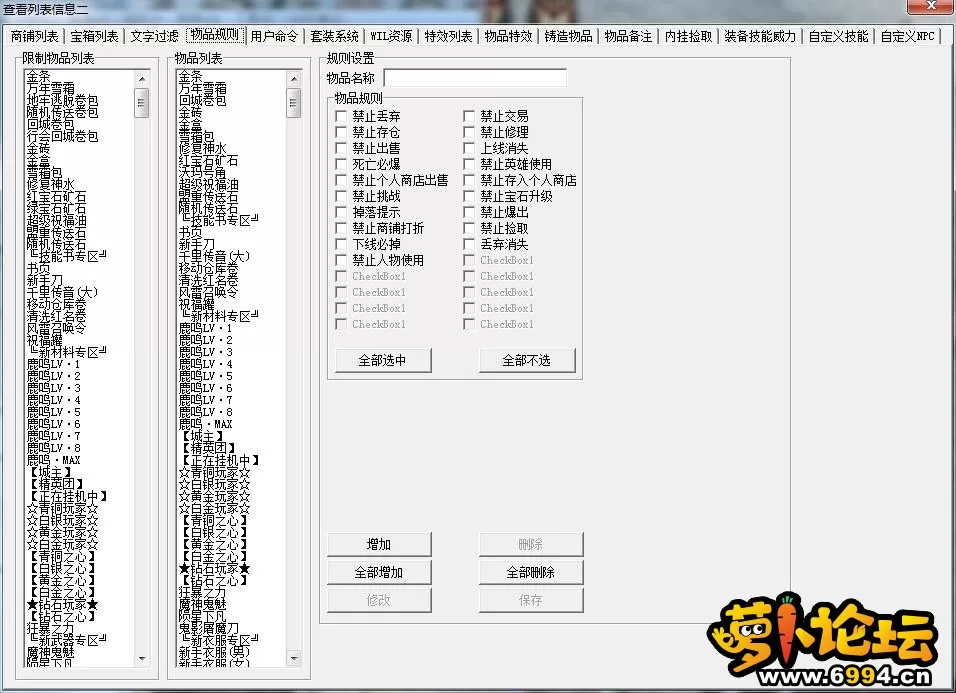Image resolution: width=956 pixels, height=693 pixels.
Task: Go to the 特效列表 tab
Action: [x=448, y=37]
